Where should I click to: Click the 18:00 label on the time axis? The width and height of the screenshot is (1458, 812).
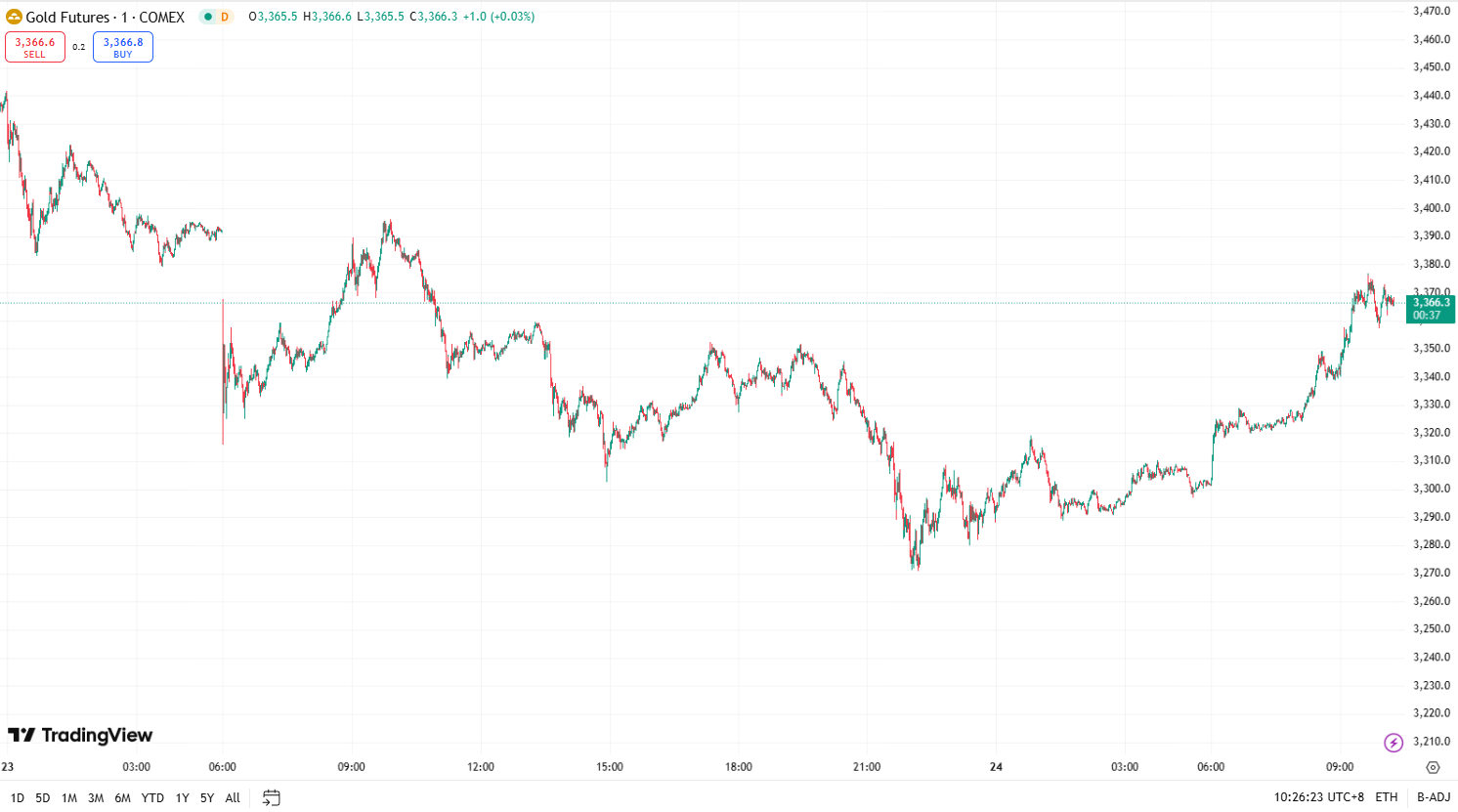tap(740, 767)
